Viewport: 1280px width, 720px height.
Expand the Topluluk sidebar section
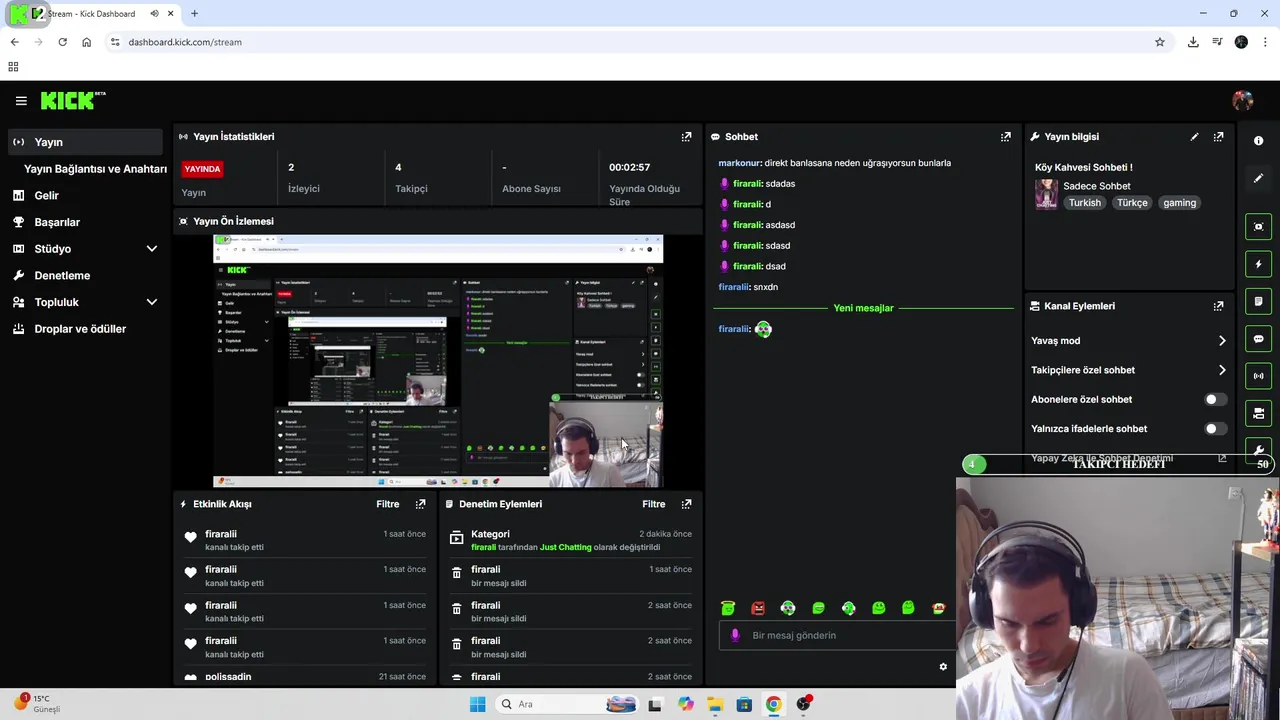point(152,302)
